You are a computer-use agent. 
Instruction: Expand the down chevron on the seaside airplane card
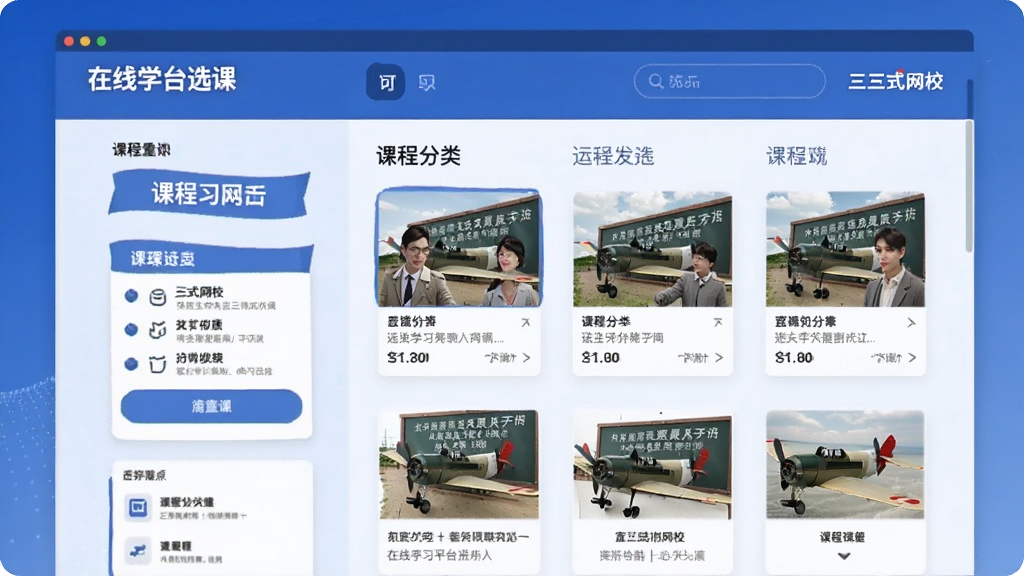[844, 556]
